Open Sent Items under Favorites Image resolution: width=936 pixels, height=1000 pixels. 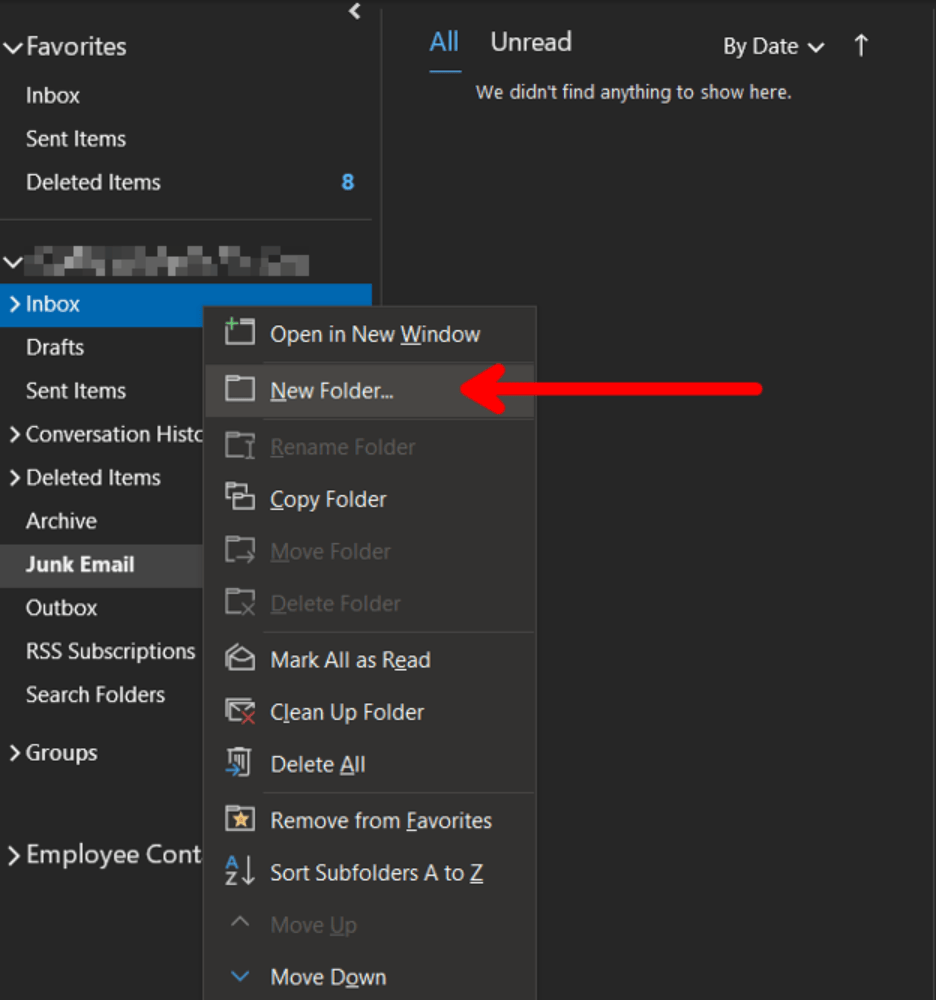[x=76, y=139]
